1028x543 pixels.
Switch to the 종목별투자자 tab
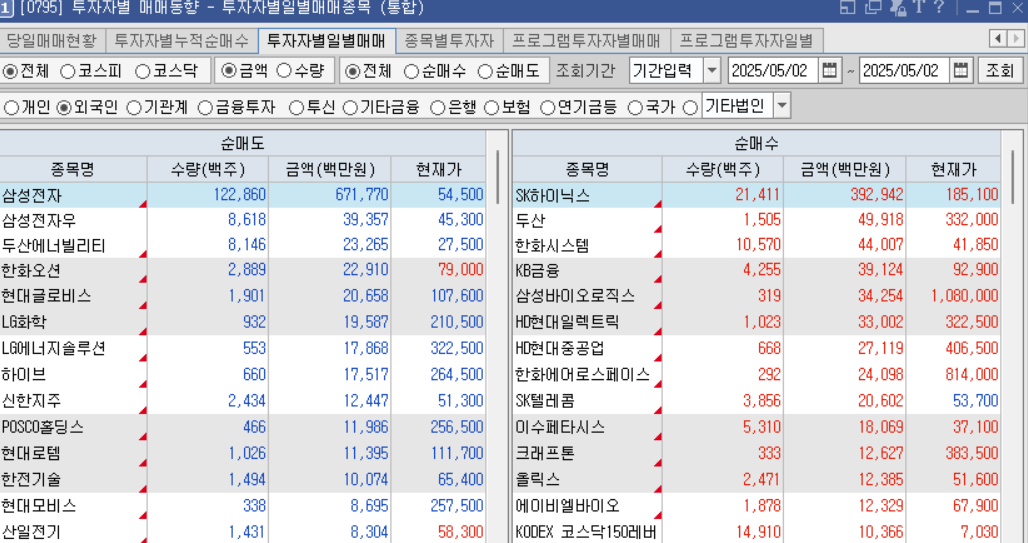tap(449, 41)
